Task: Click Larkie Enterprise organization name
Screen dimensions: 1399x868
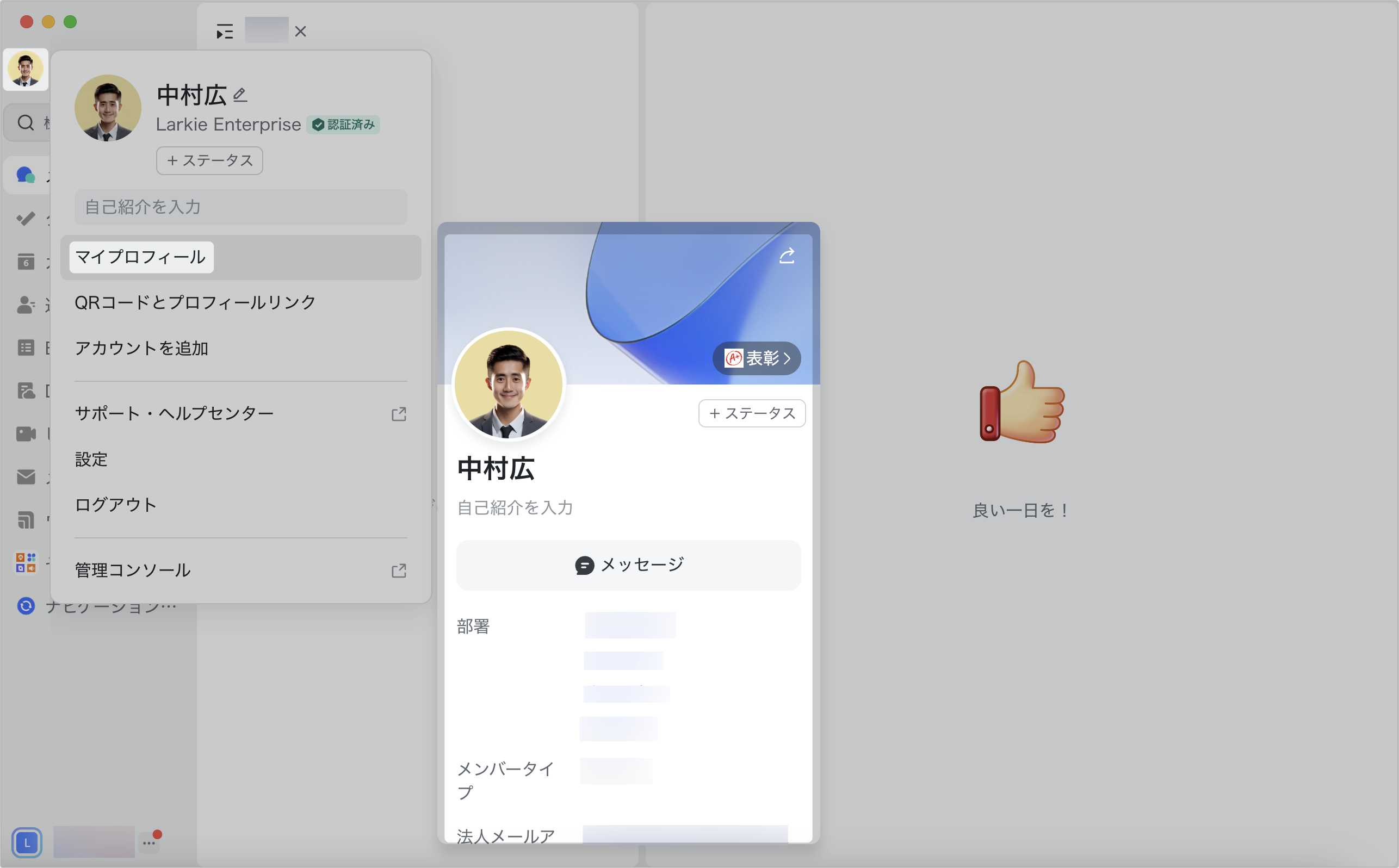Action: coord(228,125)
